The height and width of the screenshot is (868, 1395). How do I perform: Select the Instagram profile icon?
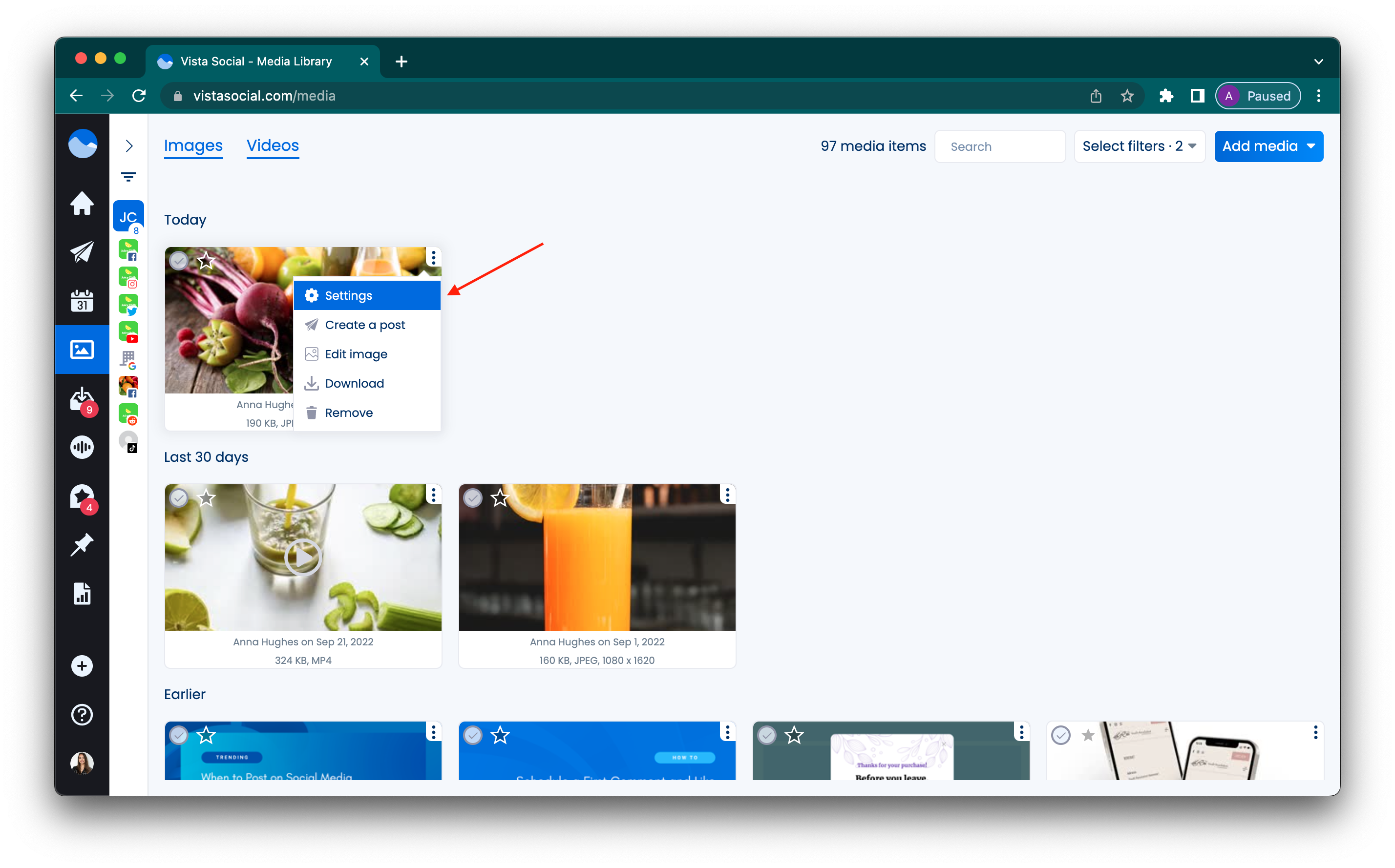(128, 278)
